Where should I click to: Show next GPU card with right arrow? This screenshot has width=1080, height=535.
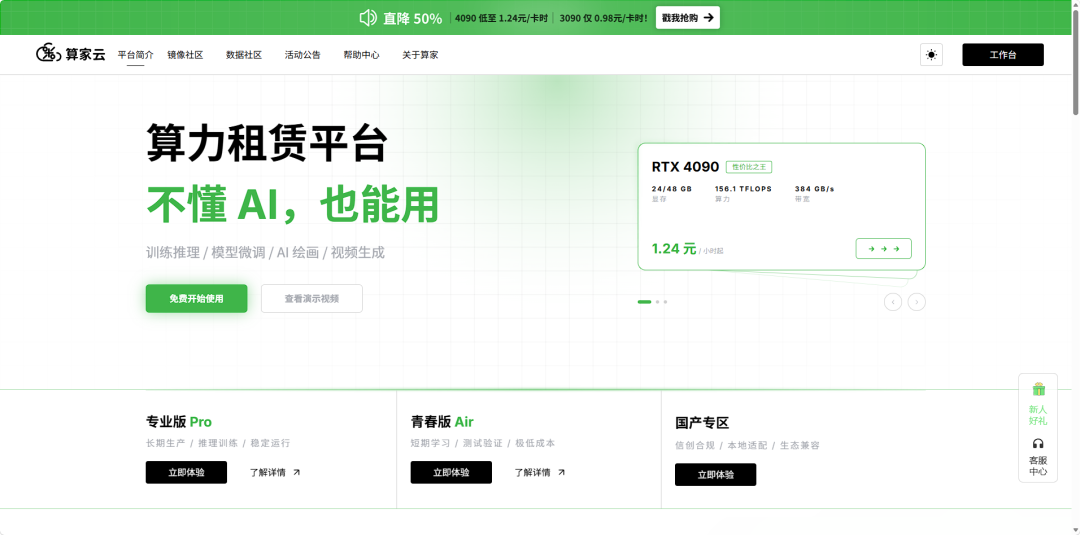(x=917, y=302)
